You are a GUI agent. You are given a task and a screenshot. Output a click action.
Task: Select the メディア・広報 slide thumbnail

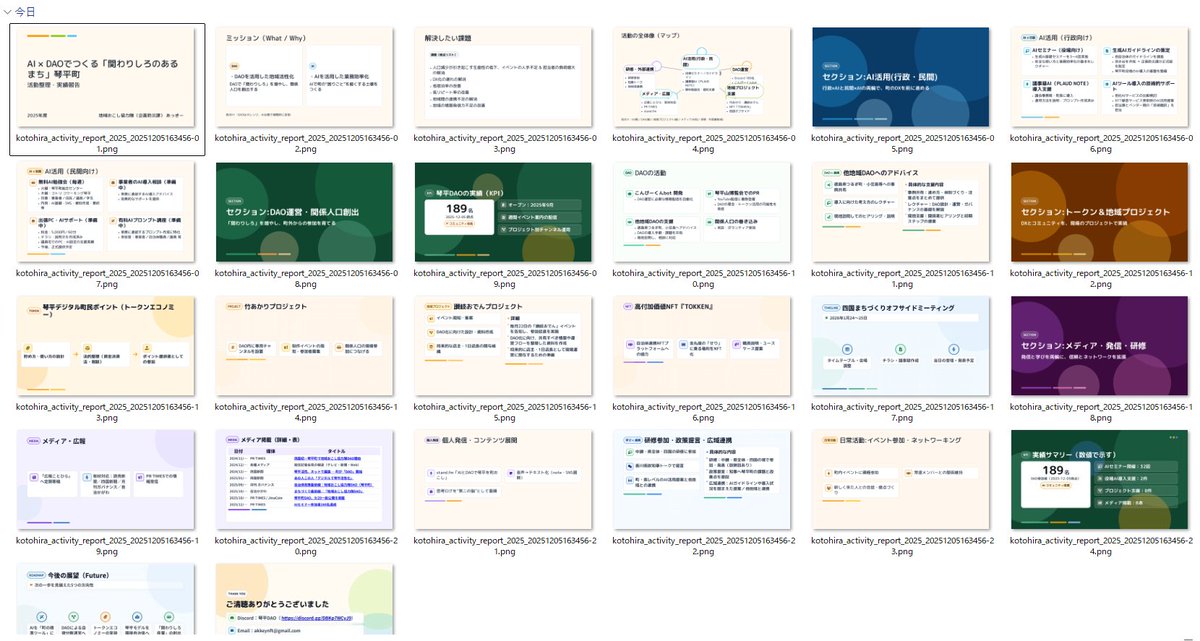click(107, 481)
